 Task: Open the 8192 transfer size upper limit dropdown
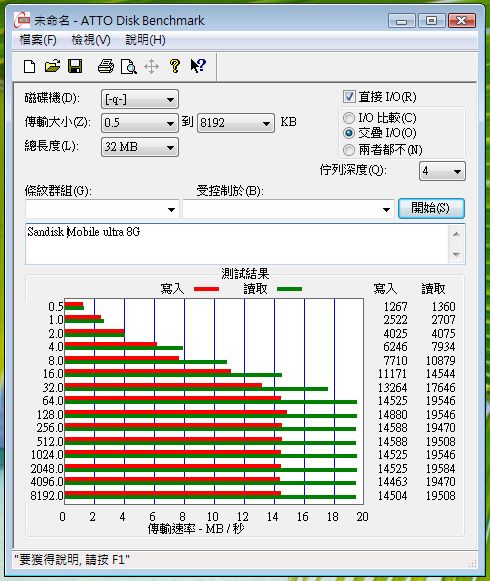(x=236, y=123)
